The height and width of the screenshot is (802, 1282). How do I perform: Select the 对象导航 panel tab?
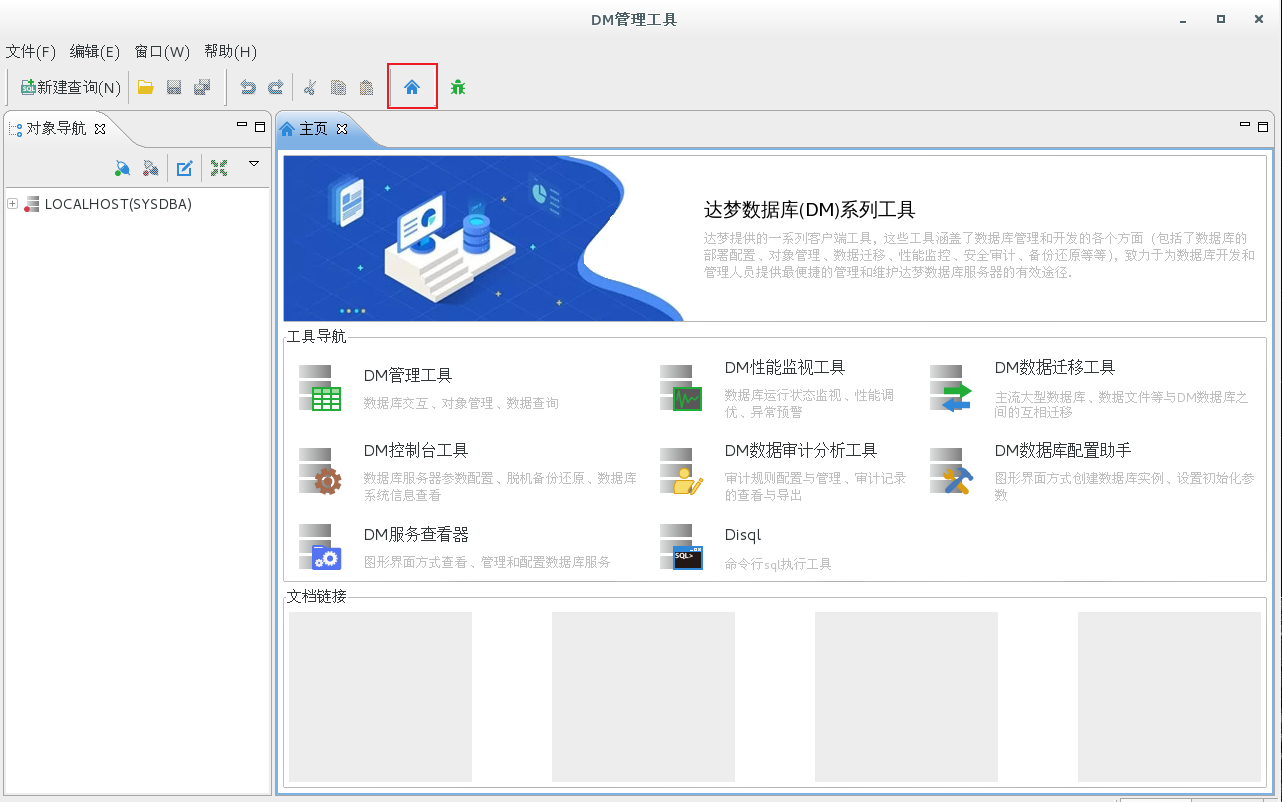coord(56,128)
